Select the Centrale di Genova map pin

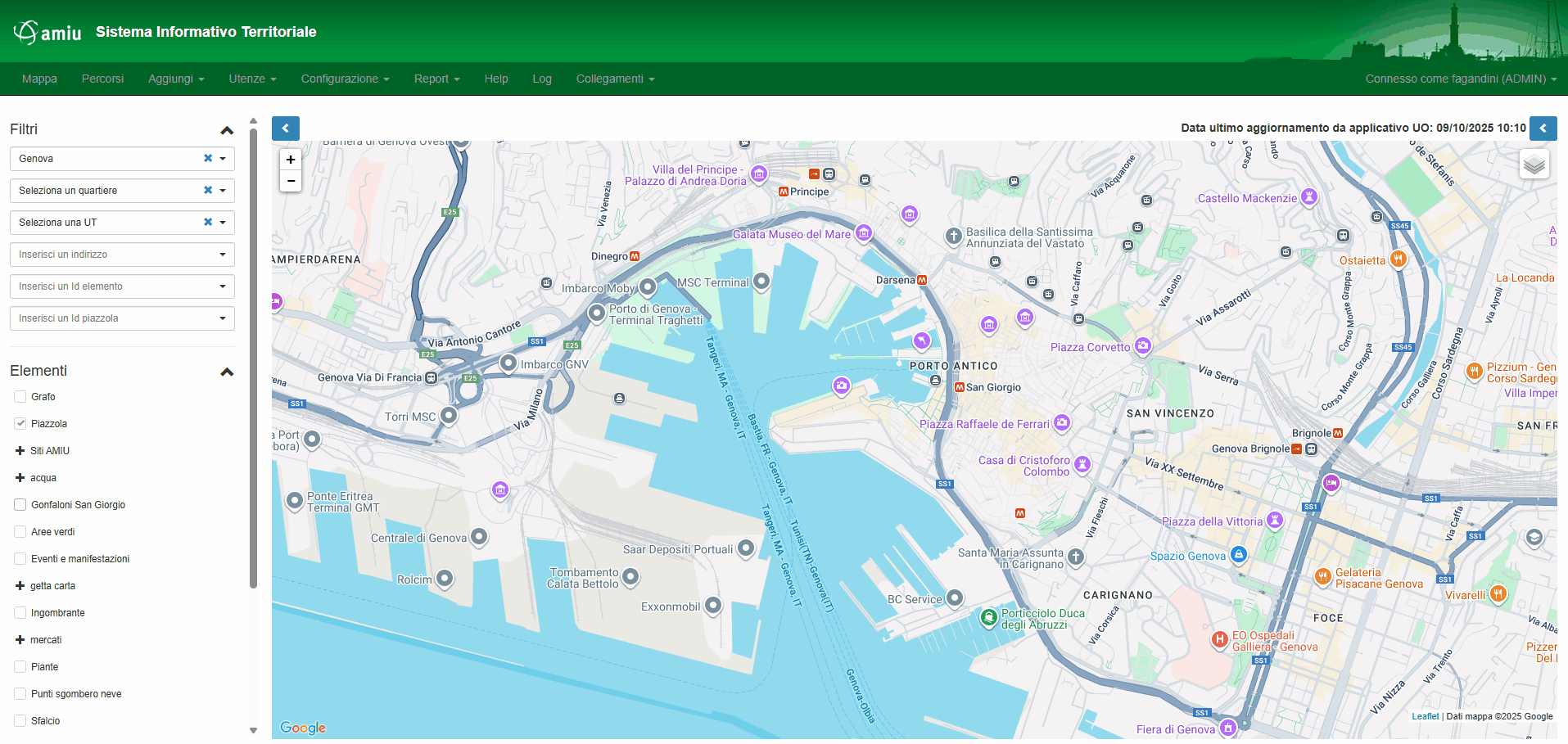pyautogui.click(x=479, y=537)
